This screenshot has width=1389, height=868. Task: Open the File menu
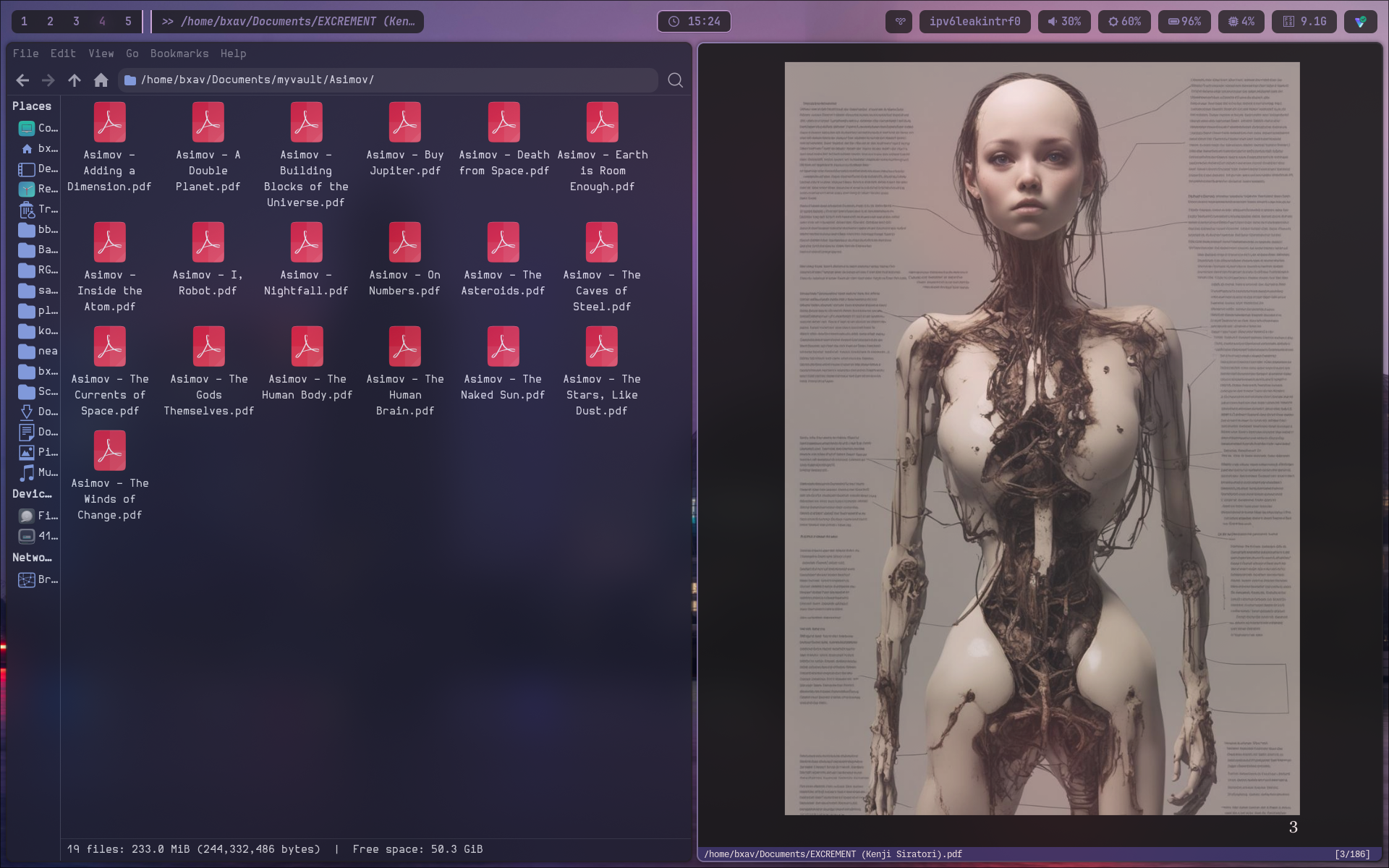pyautogui.click(x=26, y=54)
